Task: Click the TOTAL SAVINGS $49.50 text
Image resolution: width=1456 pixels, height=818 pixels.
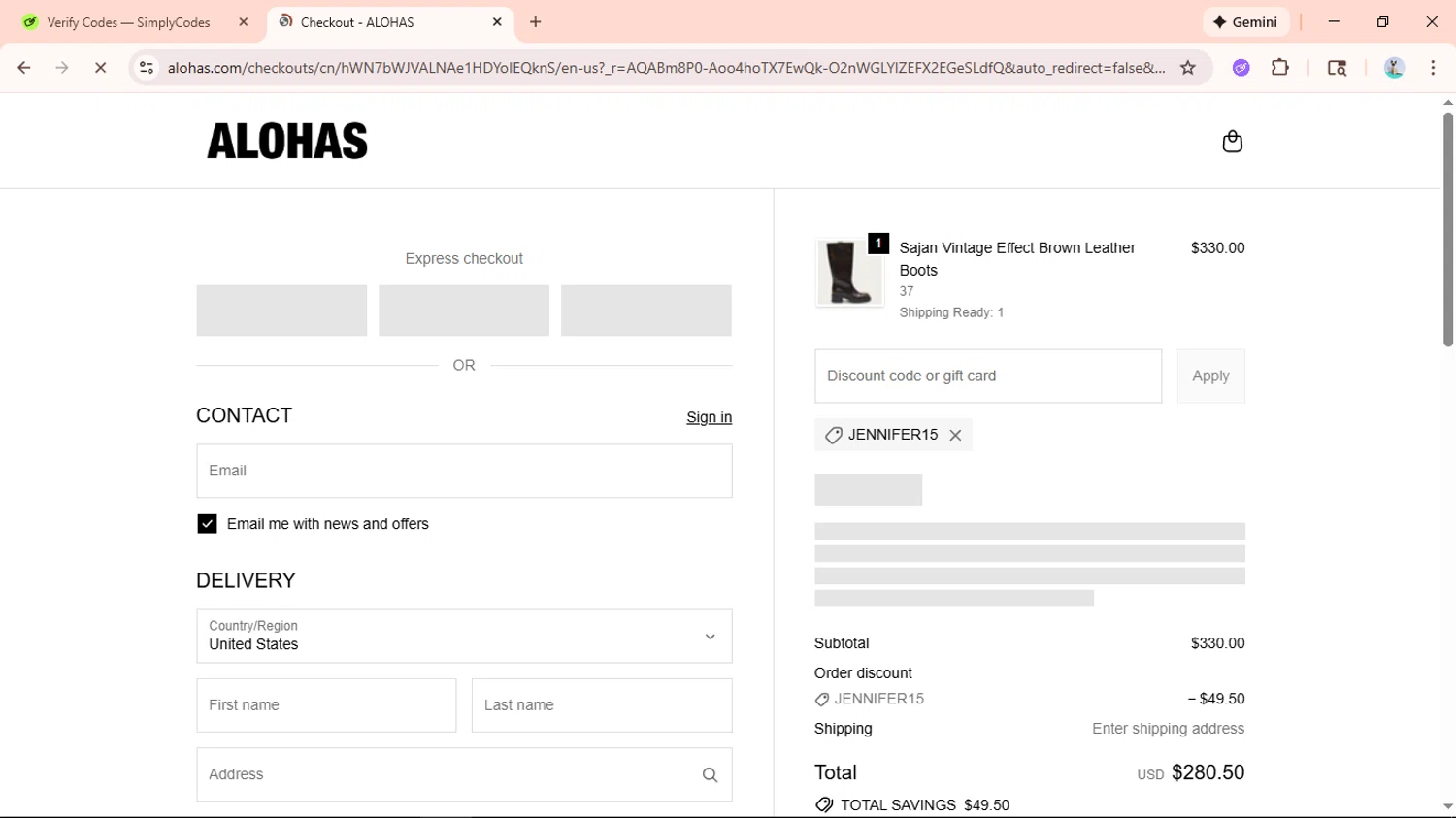Action: click(924, 805)
